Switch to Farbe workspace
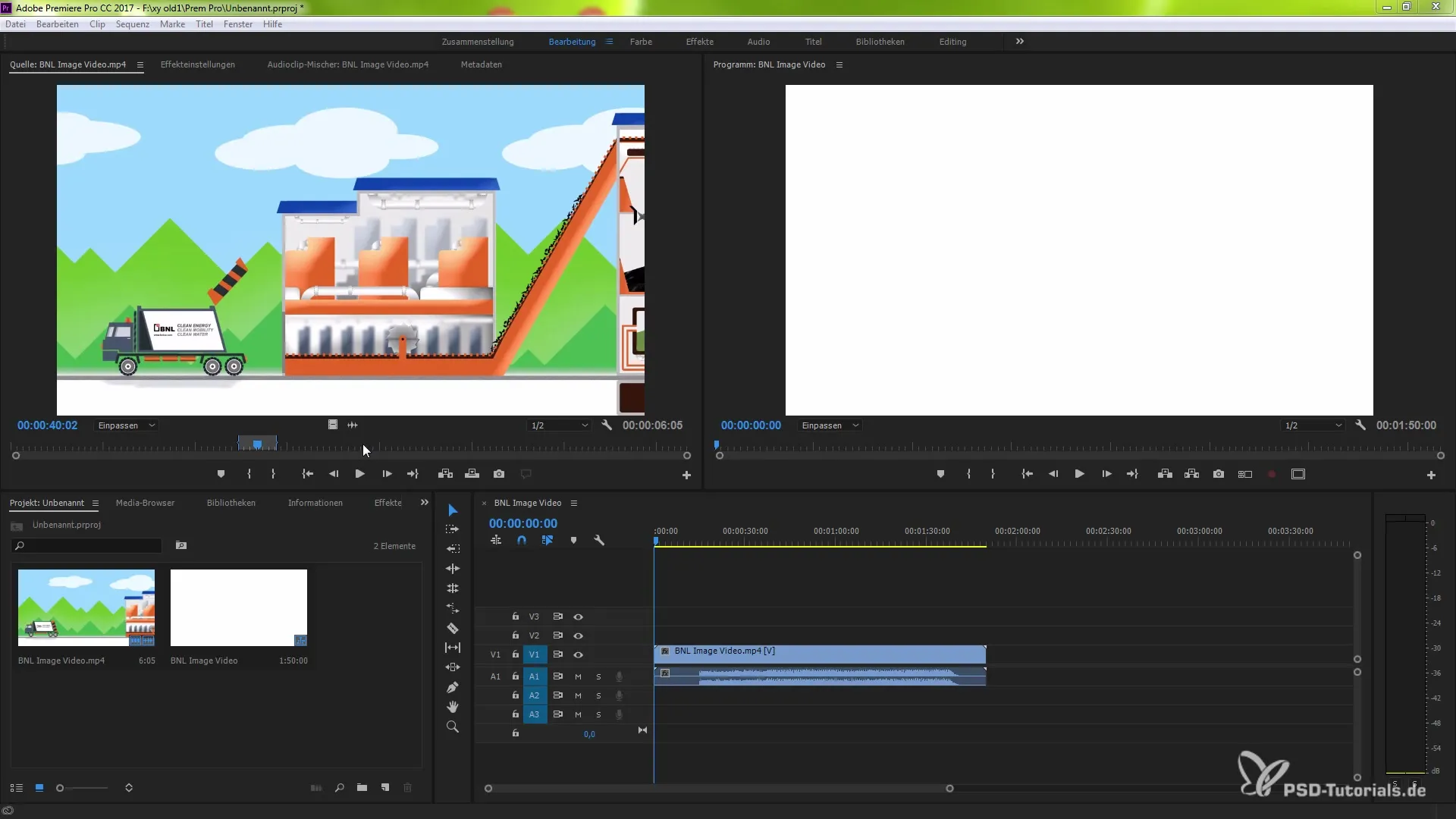The width and height of the screenshot is (1456, 819). coord(641,42)
